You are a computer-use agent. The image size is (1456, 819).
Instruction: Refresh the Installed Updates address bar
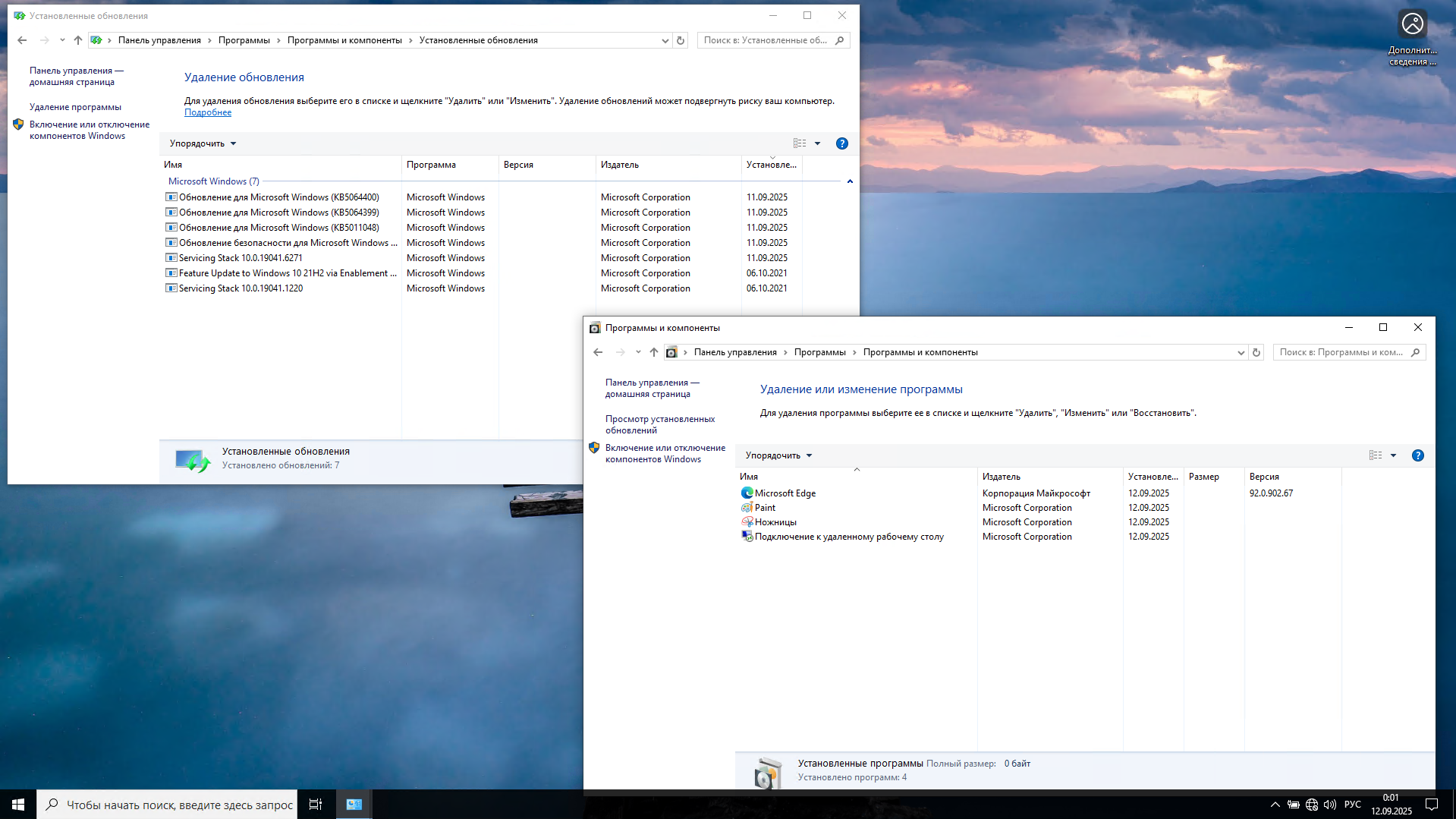[x=681, y=40]
